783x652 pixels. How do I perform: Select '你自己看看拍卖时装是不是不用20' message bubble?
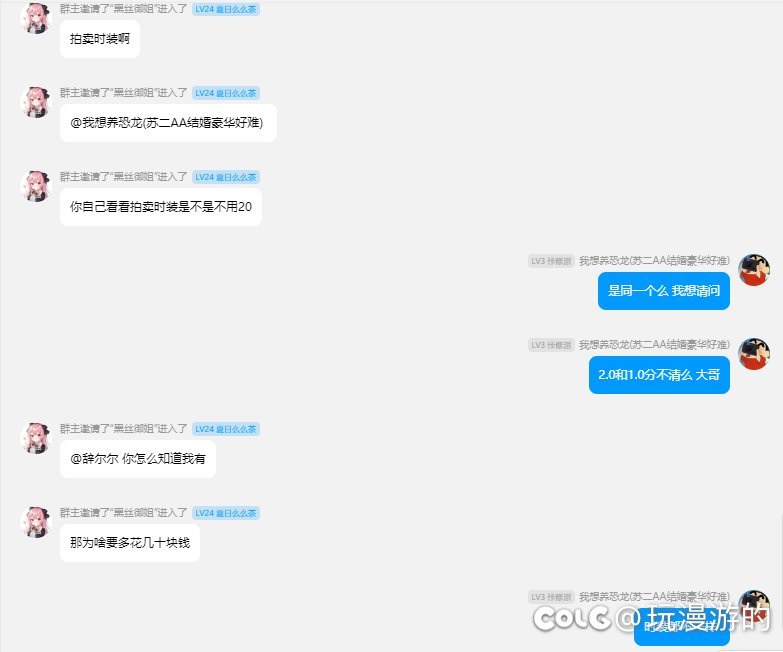pyautogui.click(x=161, y=207)
